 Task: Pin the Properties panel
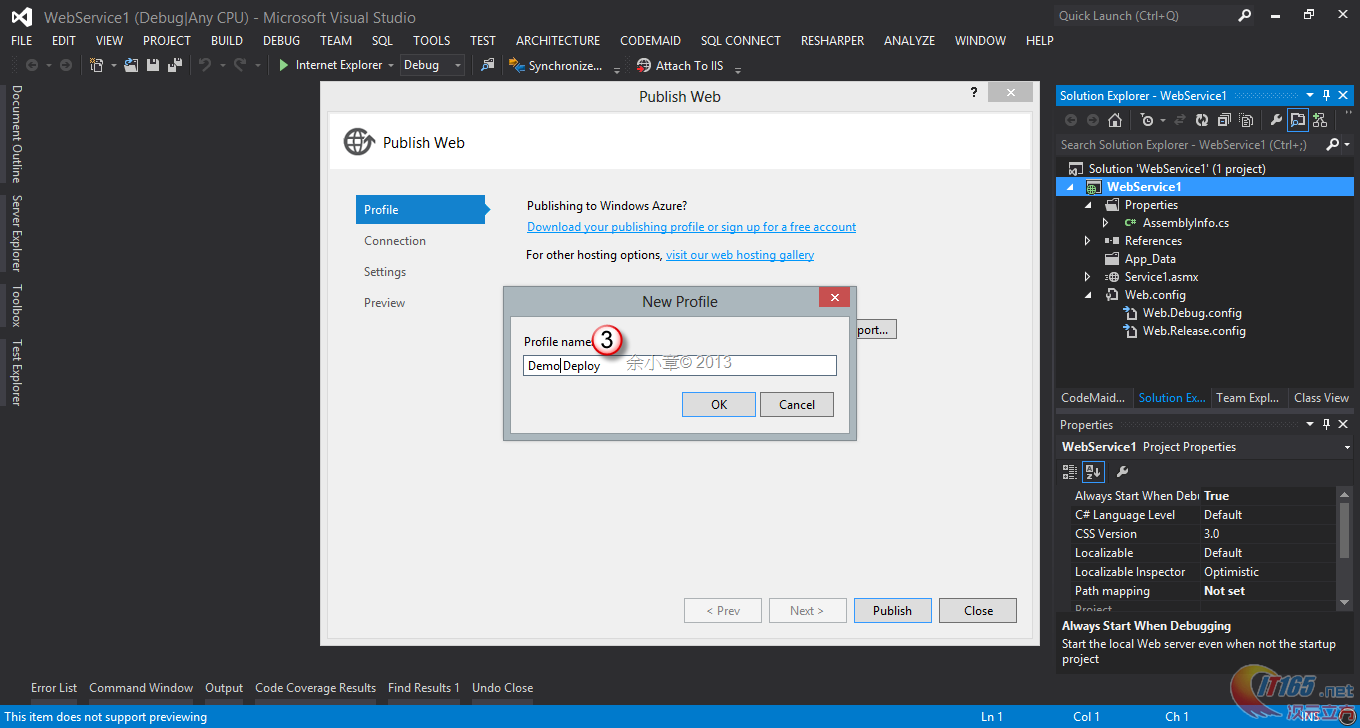click(x=1327, y=425)
